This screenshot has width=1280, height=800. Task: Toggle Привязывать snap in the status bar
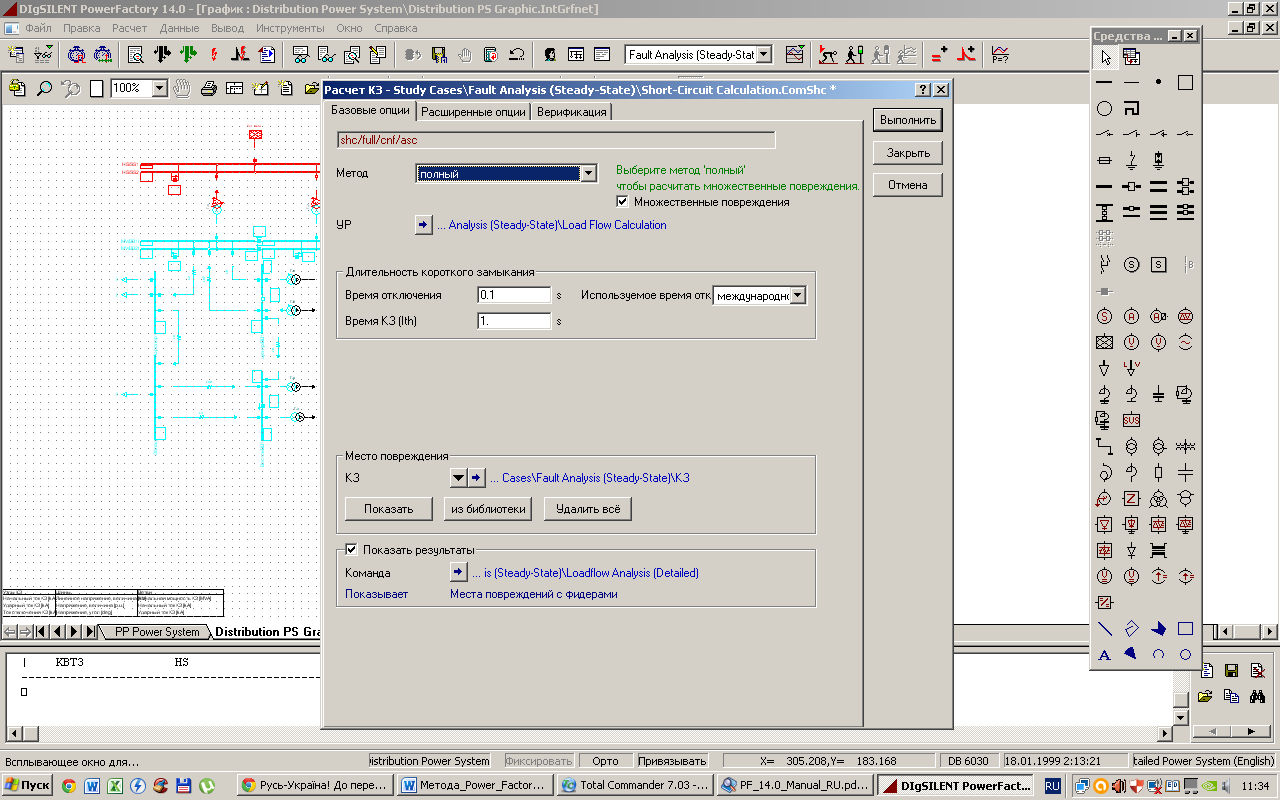(x=671, y=761)
